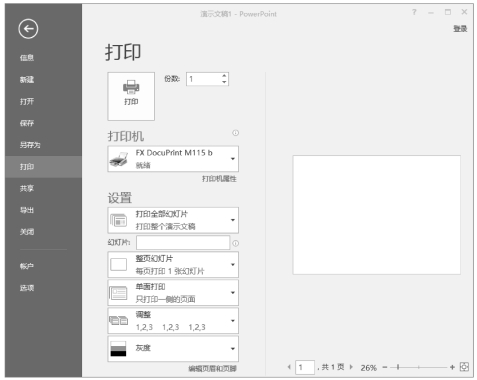Click the info icon next to 幻灯片 field
Viewport: 477px width, 380px height.
(235, 243)
